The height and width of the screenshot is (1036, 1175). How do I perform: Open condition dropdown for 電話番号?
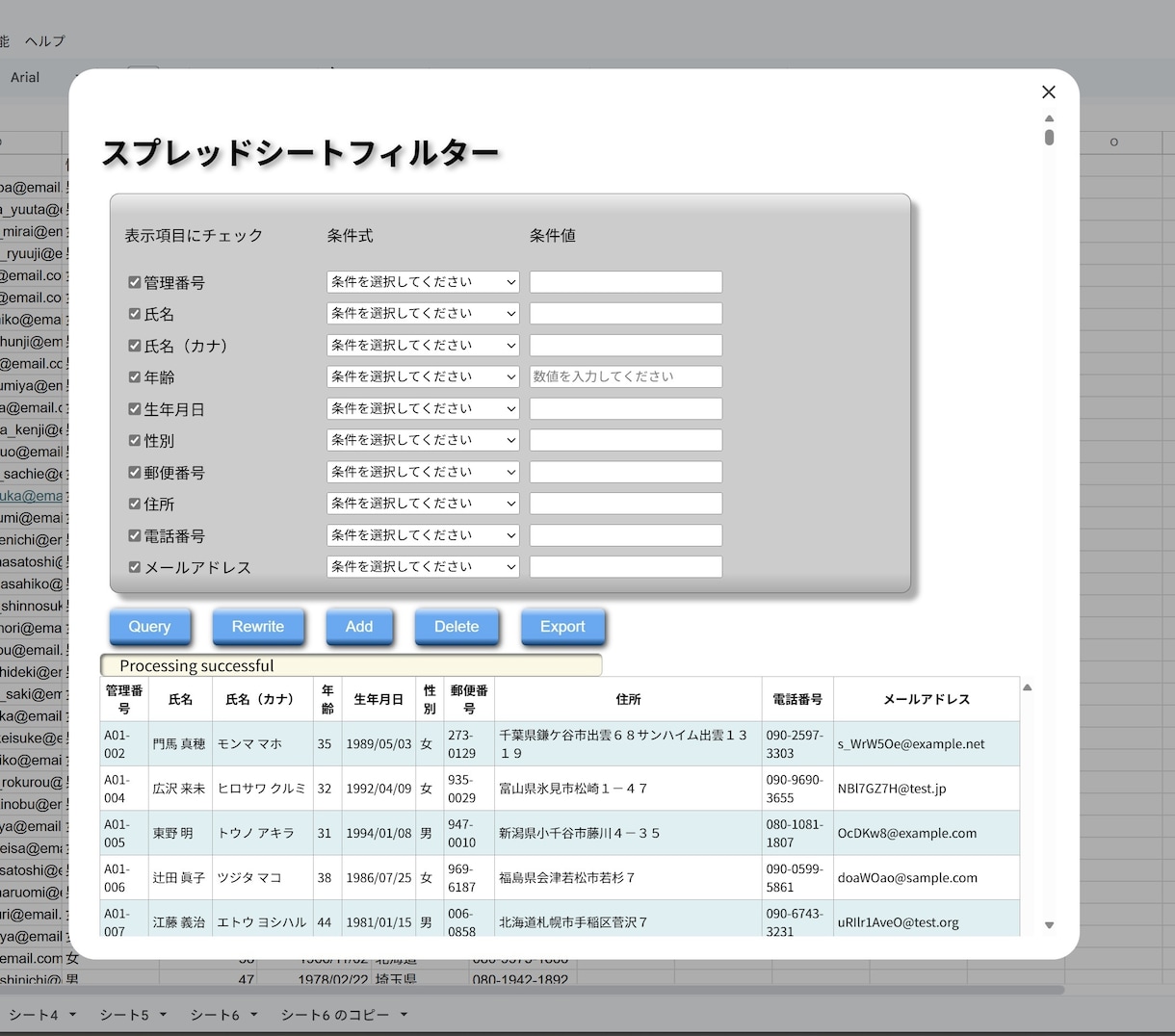423,535
